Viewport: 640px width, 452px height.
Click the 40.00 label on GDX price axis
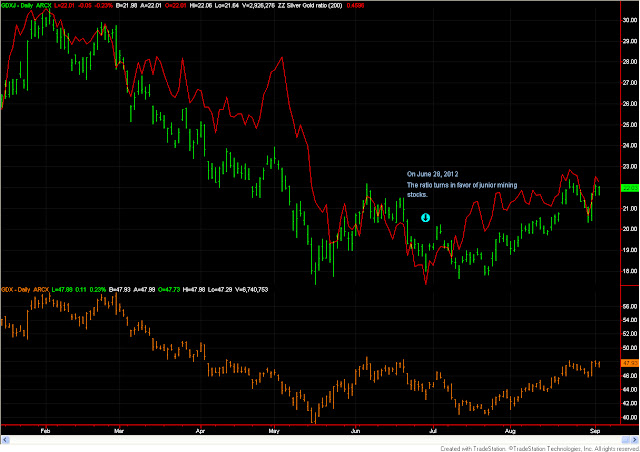pos(630,418)
